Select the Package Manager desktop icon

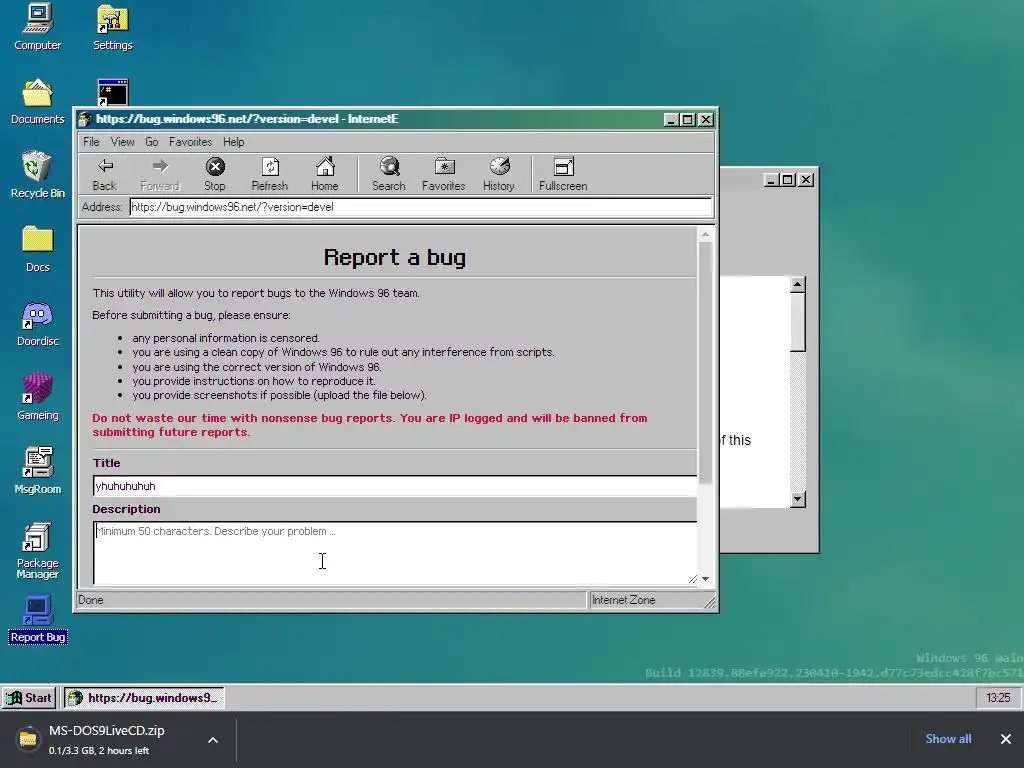tap(38, 551)
